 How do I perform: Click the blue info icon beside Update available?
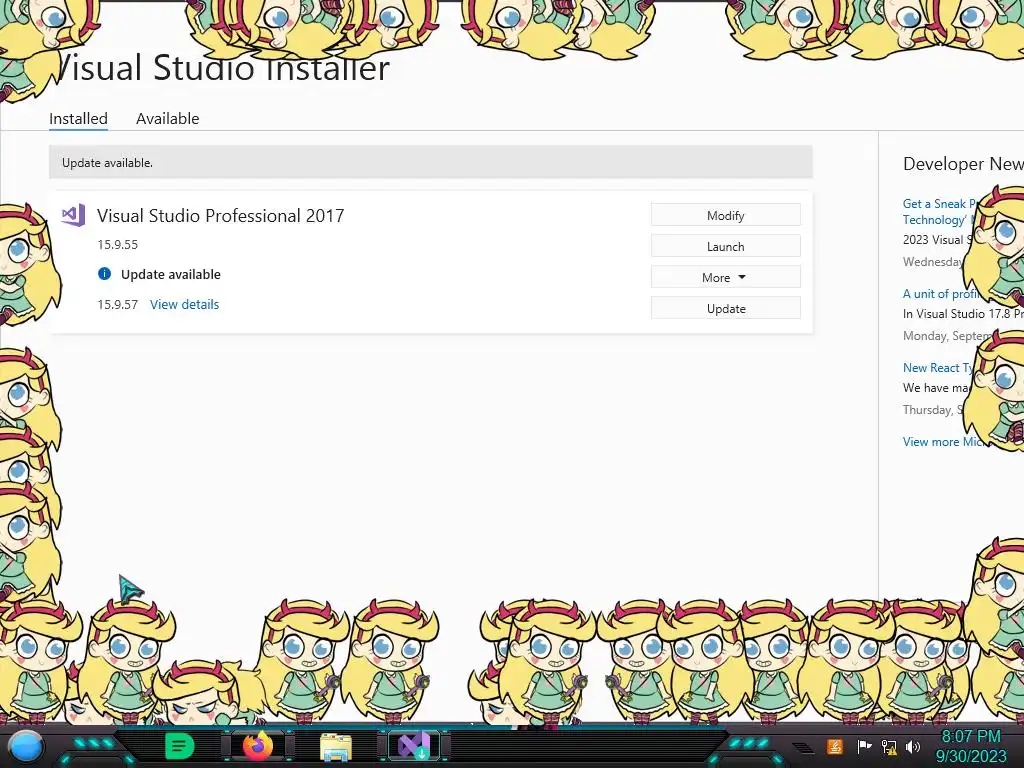pos(104,274)
